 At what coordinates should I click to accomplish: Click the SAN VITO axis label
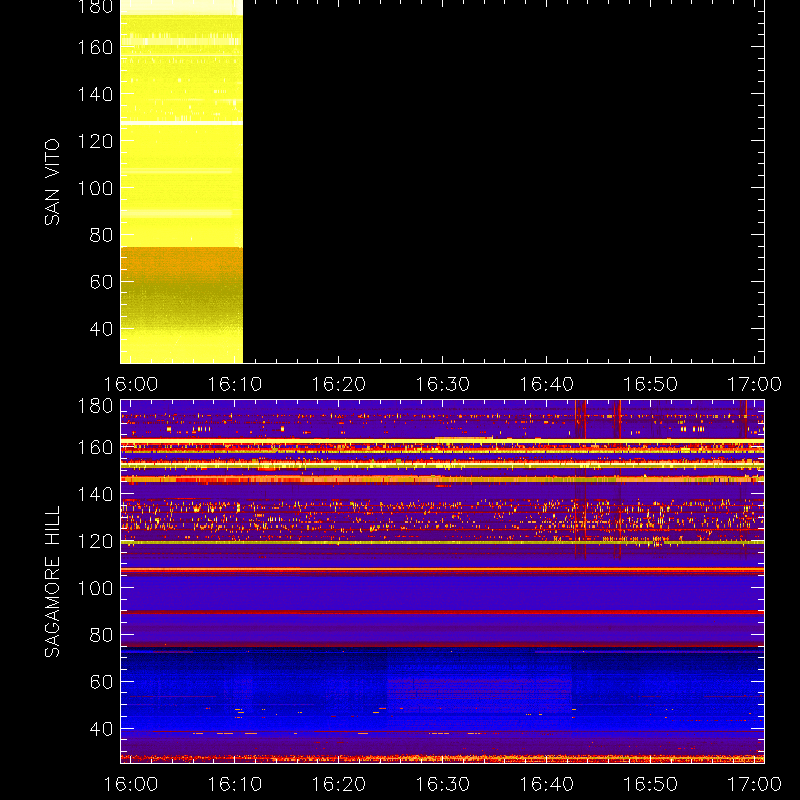click(52, 182)
